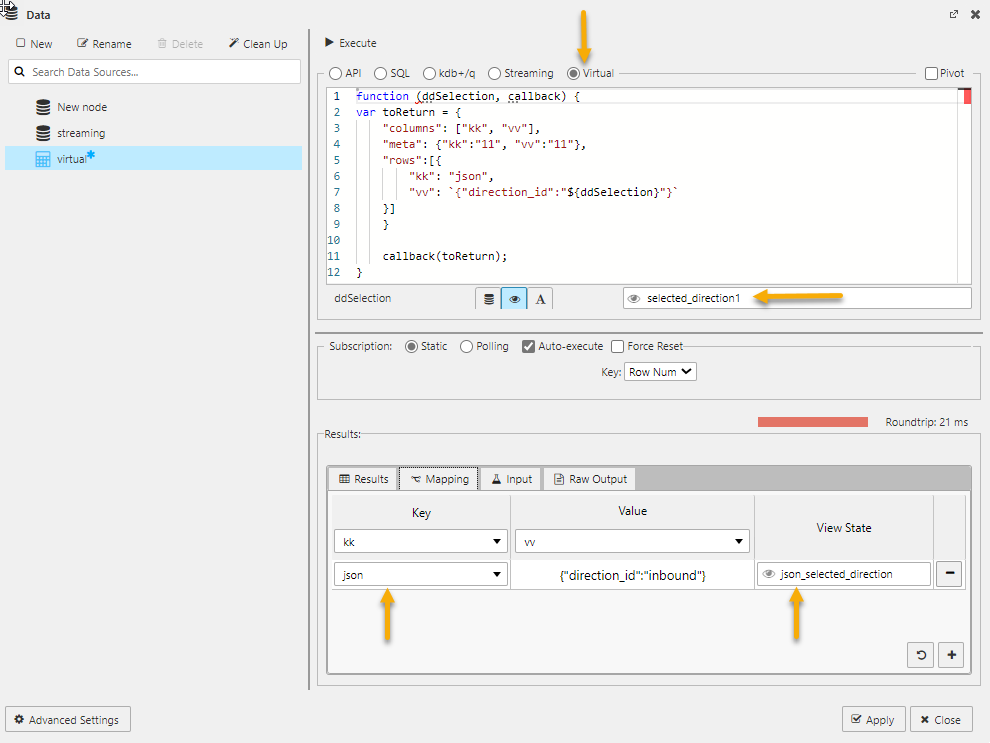Choose the Virtual query type
This screenshot has height=743, width=990.
pos(573,73)
